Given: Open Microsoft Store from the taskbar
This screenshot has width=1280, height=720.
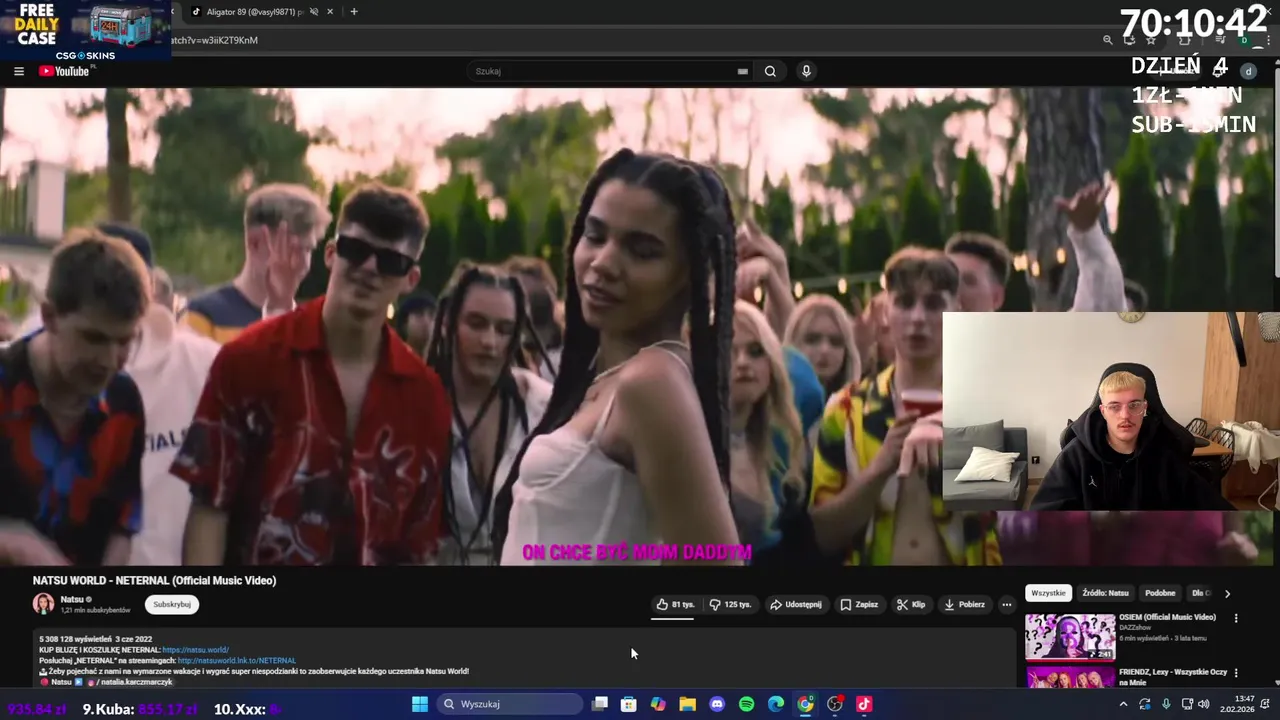Looking at the screenshot, I should coord(629,704).
